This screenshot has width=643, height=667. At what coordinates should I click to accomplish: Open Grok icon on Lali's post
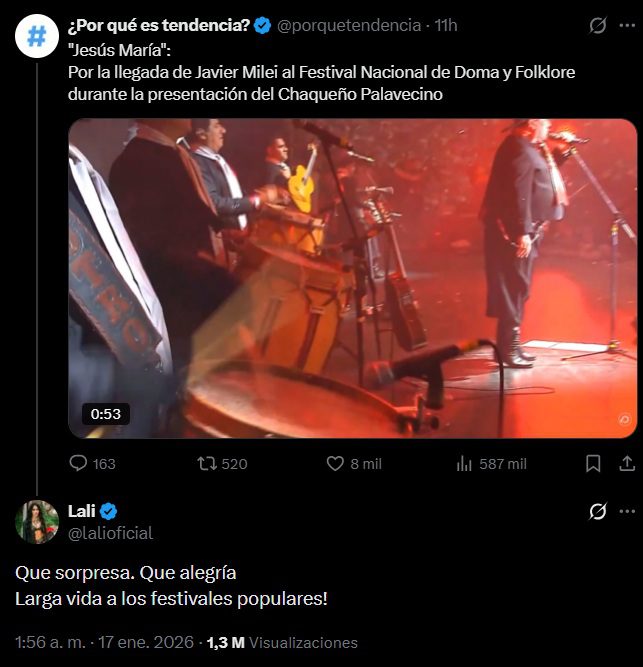tap(598, 512)
